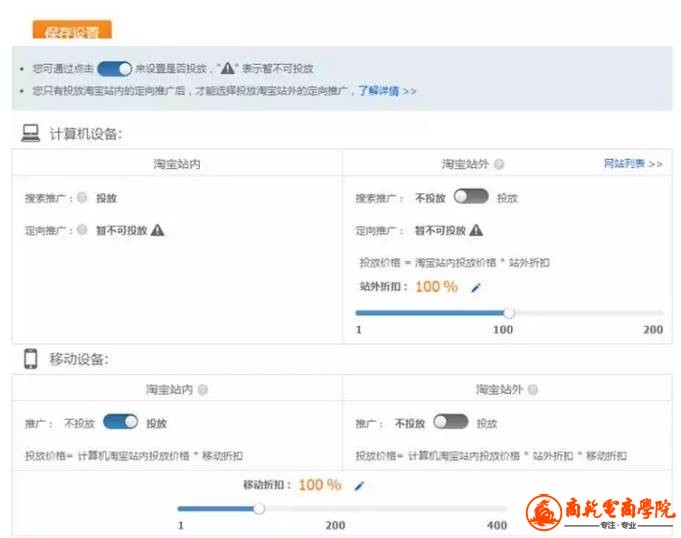The height and width of the screenshot is (538, 681).
Task: Click the help icon beside 定向推广 in 淘宝站内
Action: [82, 229]
